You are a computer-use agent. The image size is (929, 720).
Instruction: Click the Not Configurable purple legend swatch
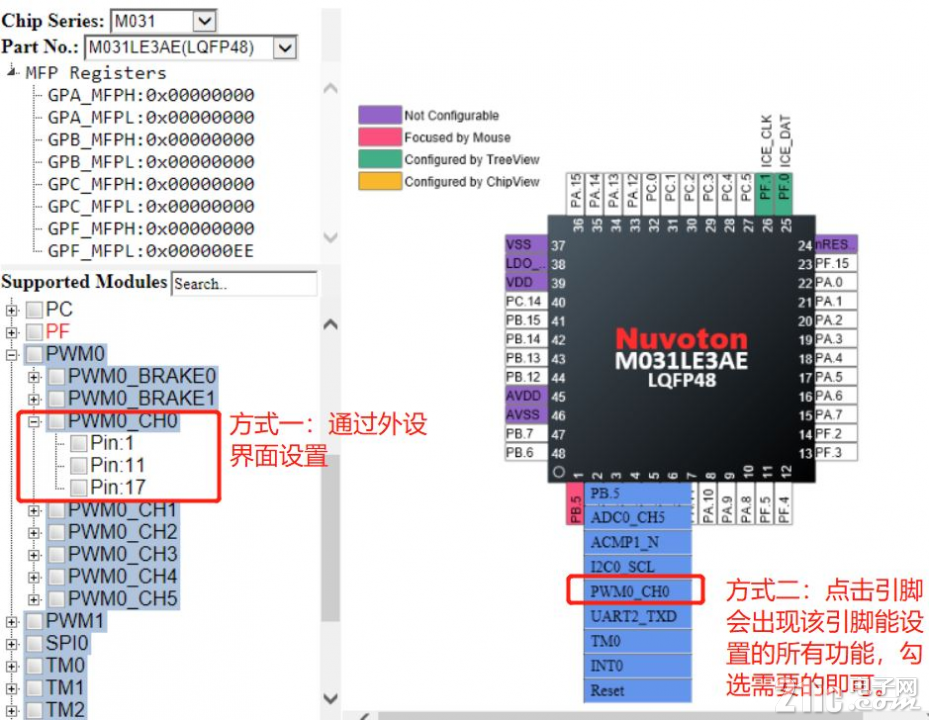[x=380, y=115]
